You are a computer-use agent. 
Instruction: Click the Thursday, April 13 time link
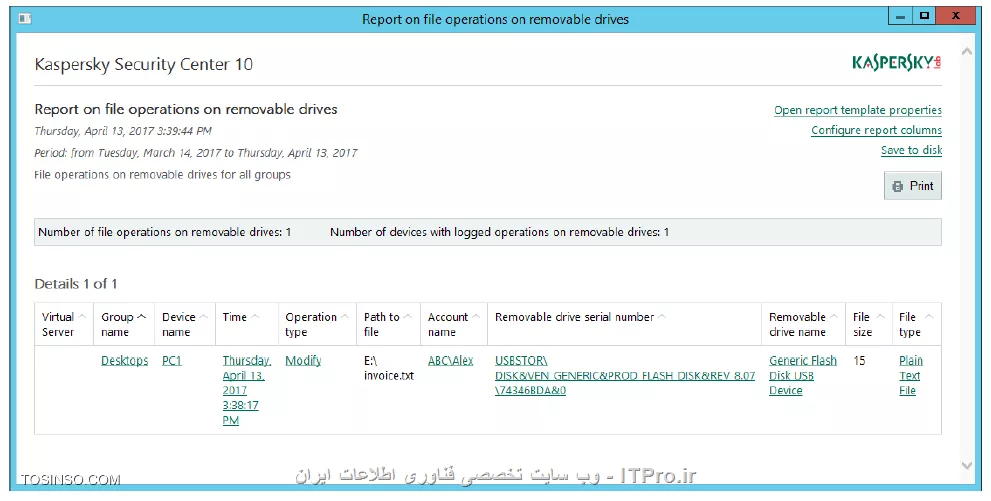[246, 390]
